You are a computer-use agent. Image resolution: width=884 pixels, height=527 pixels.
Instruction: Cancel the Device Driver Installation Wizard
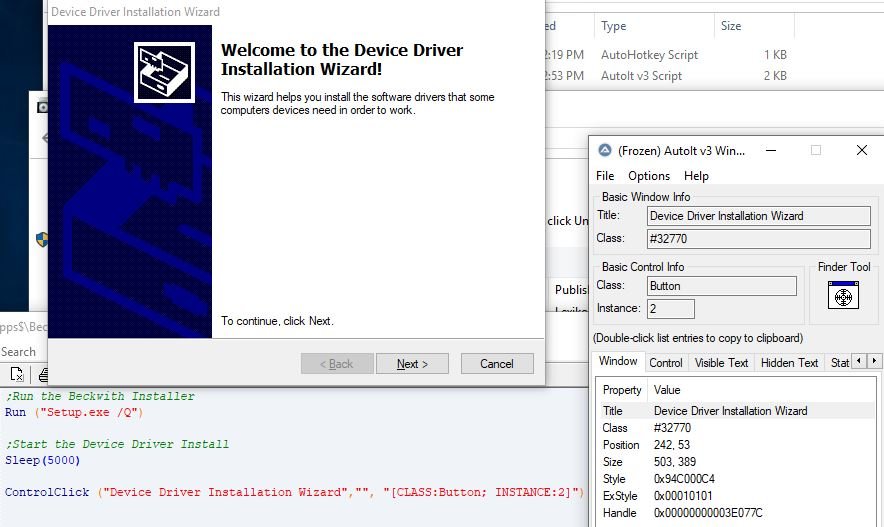(497, 364)
